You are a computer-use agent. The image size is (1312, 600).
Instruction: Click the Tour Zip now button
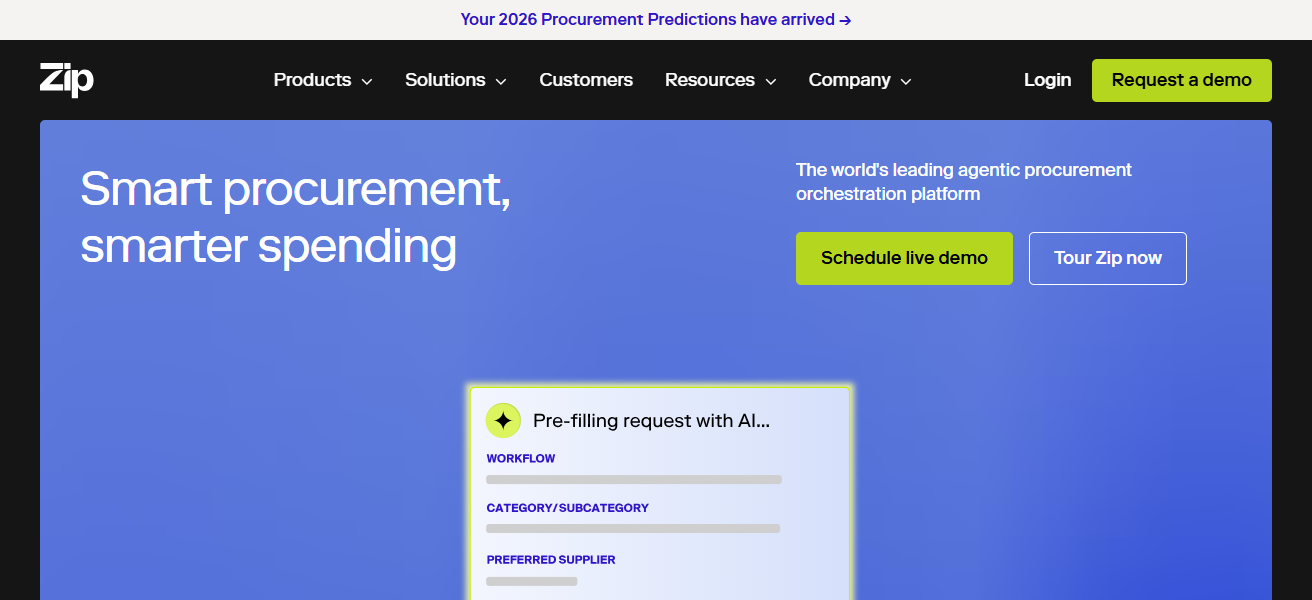1107,258
